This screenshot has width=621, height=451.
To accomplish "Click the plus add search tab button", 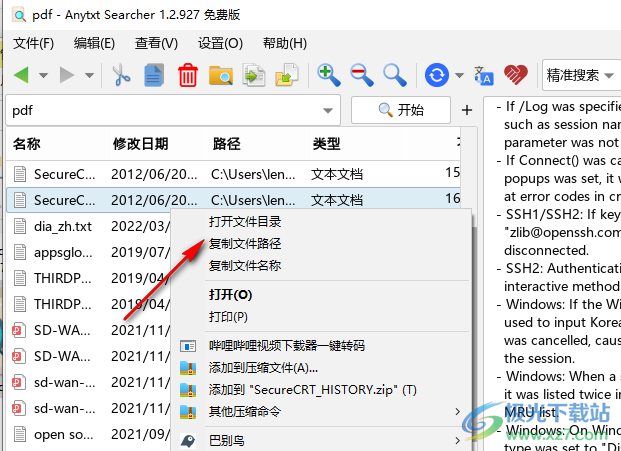I will [x=467, y=110].
